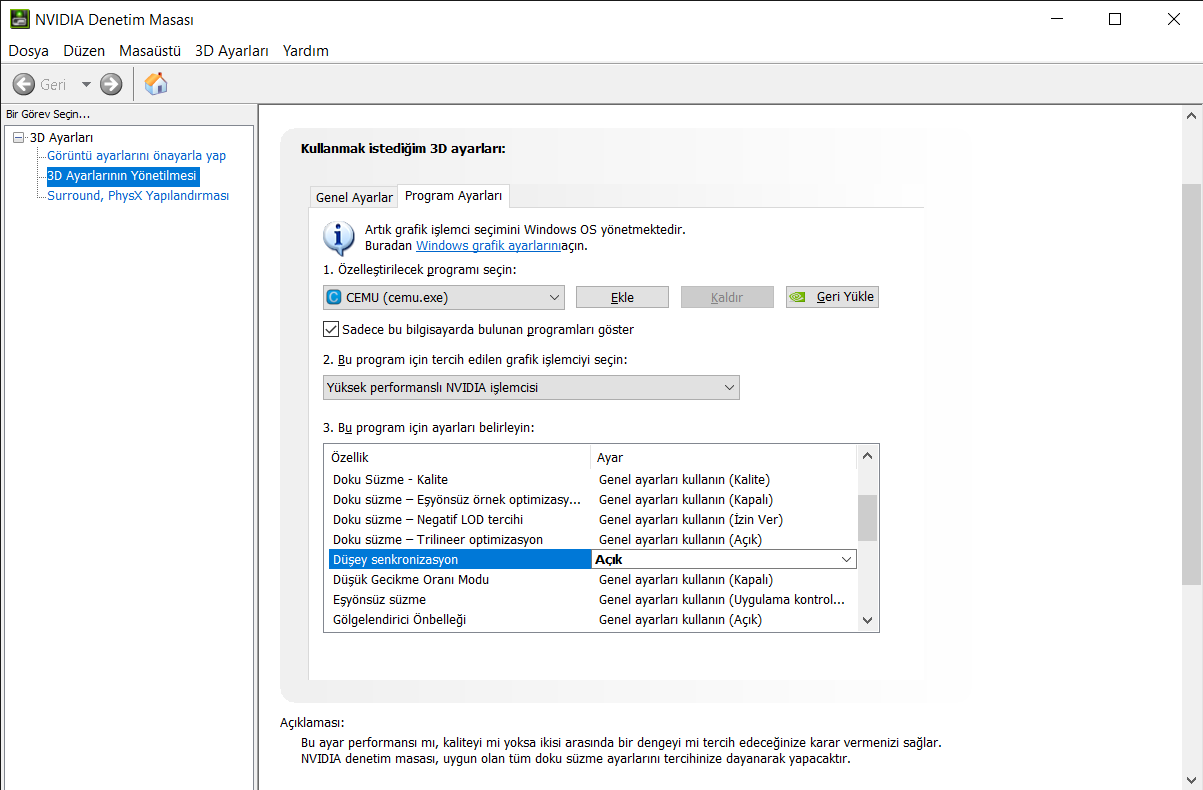Image resolution: width=1203 pixels, height=790 pixels.
Task: Select Görüntü ayarlarını önayarla yap
Action: coord(137,156)
